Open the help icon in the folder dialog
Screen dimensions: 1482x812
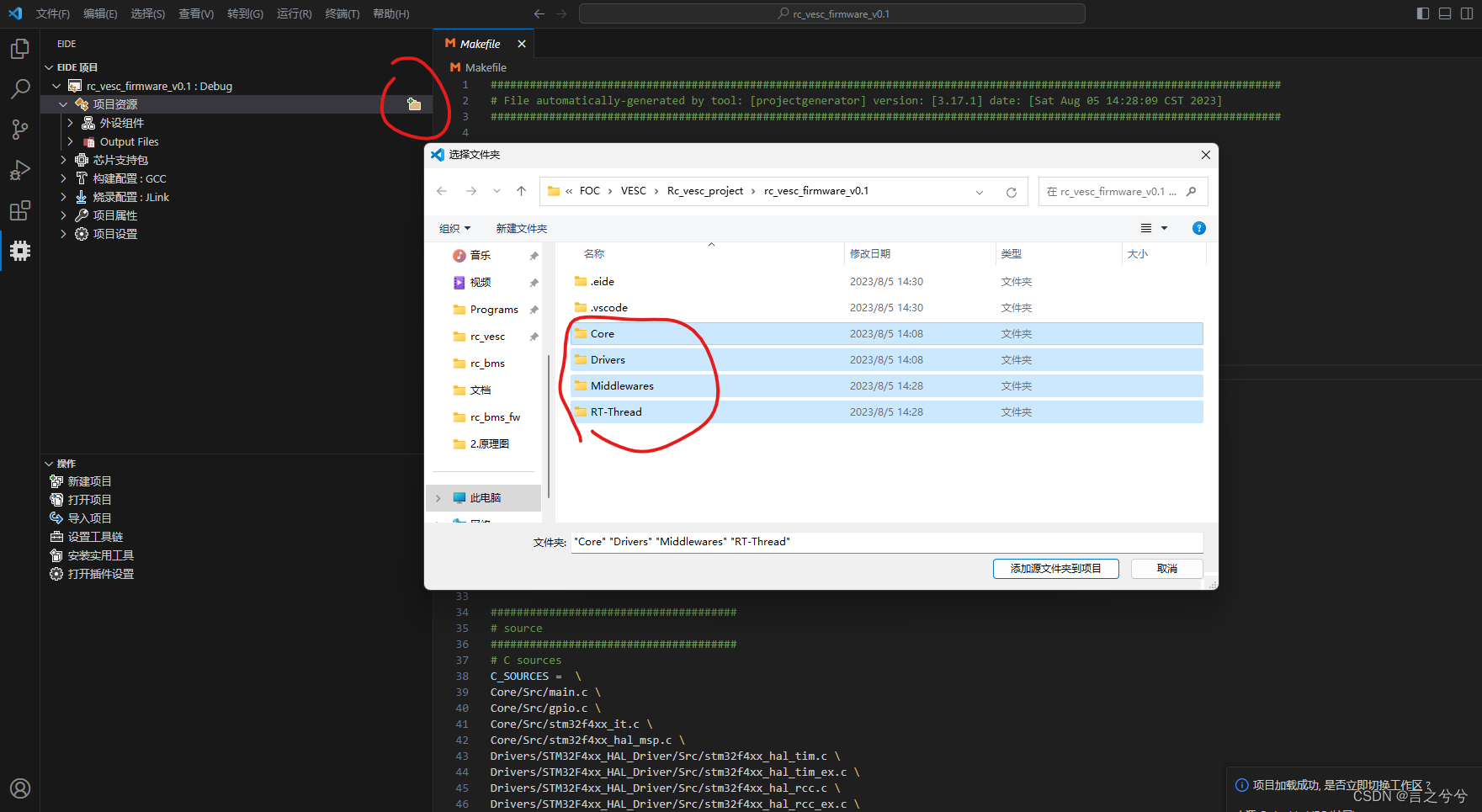tap(1198, 227)
